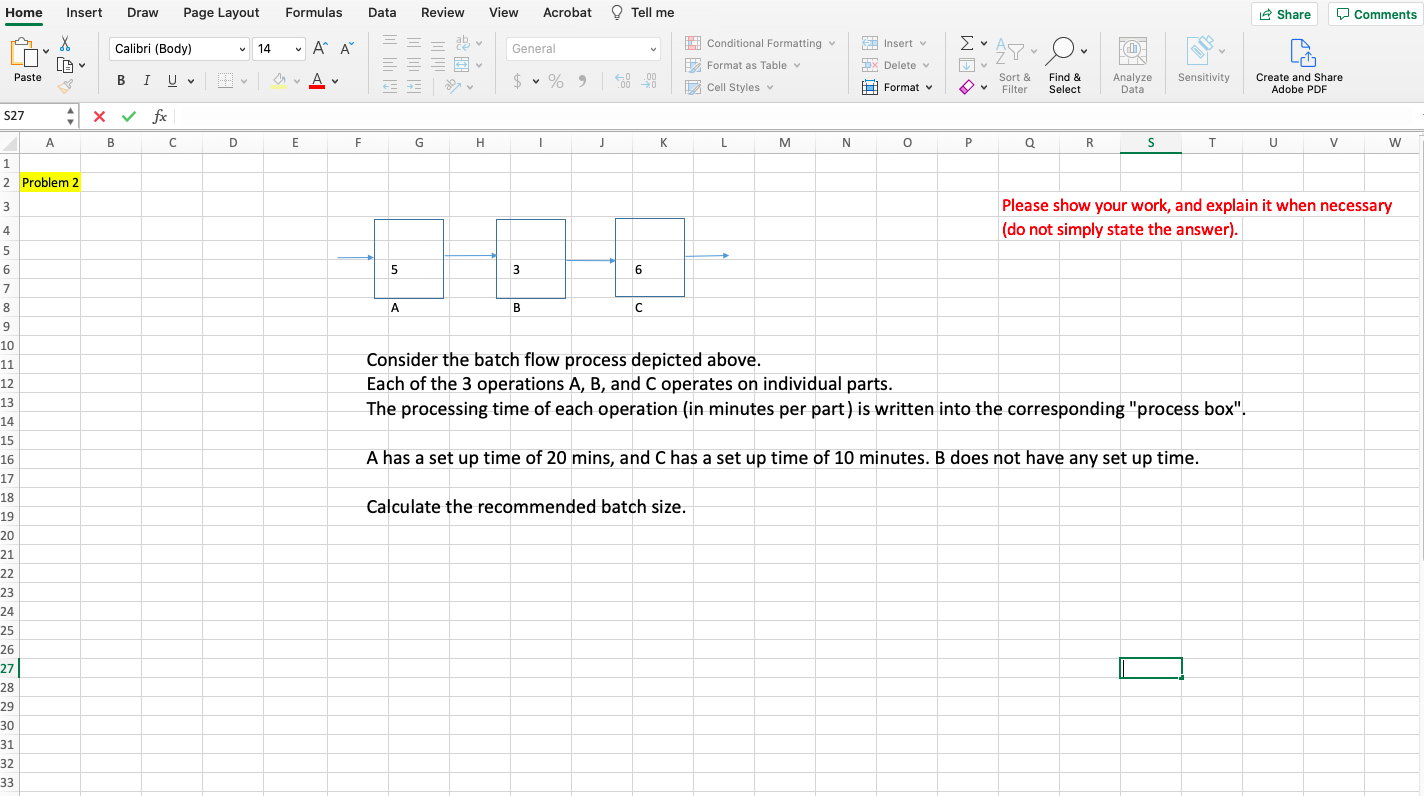
Task: Open the Acrobat menu
Action: coord(567,13)
